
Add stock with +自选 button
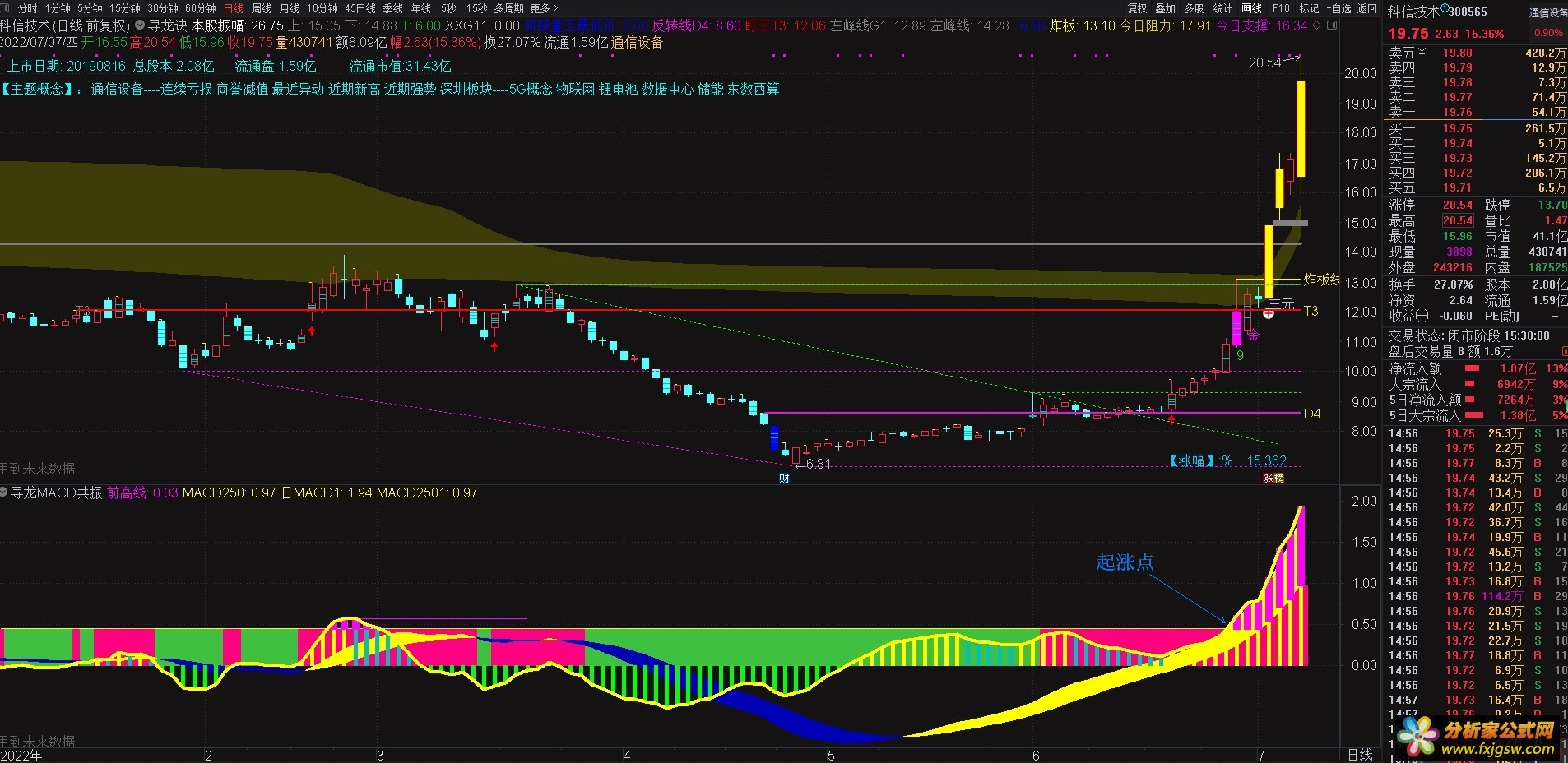pos(1338,8)
